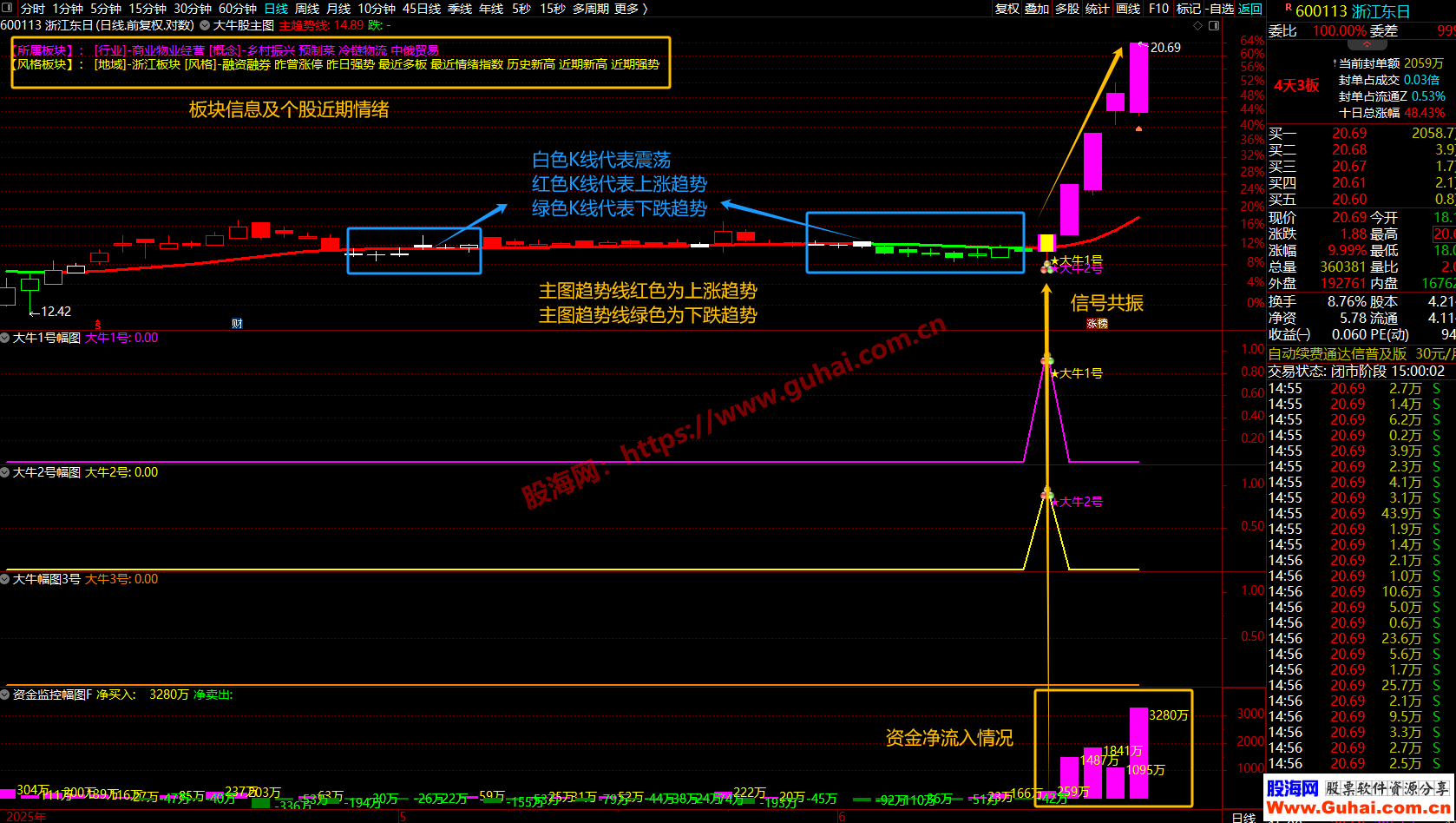
Task: Click the 涨榜 marker on chart
Action: [1098, 324]
